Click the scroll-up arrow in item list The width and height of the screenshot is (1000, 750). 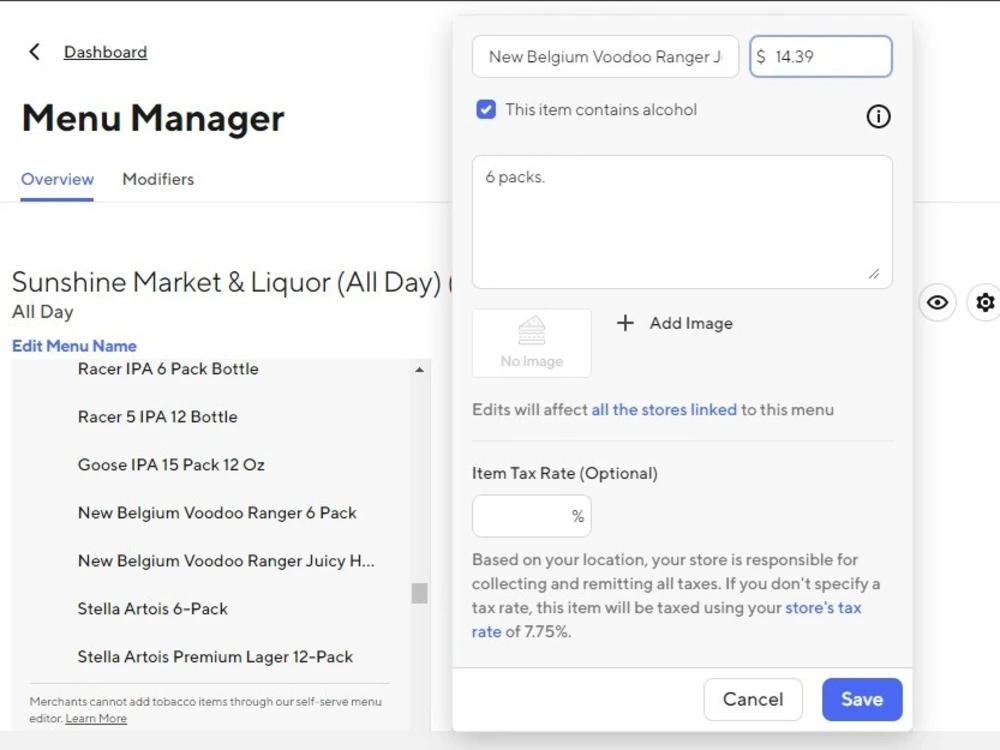pyautogui.click(x=419, y=370)
